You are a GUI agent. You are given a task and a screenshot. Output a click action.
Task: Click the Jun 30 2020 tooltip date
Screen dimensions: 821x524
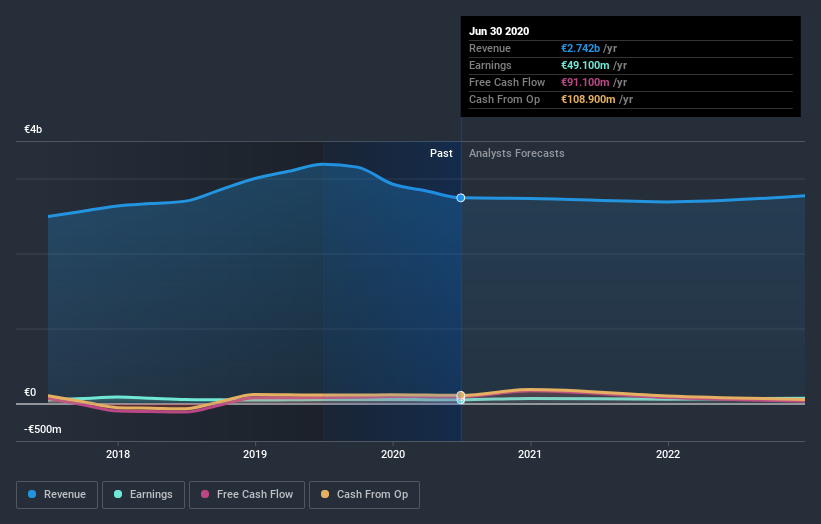pos(499,31)
